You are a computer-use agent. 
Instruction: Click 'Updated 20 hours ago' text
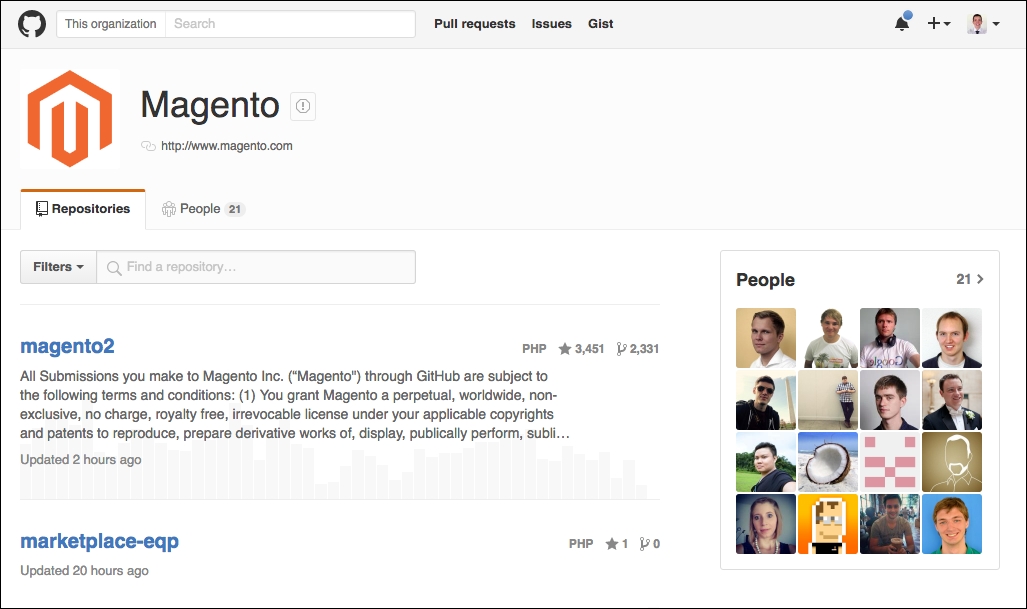(x=84, y=570)
